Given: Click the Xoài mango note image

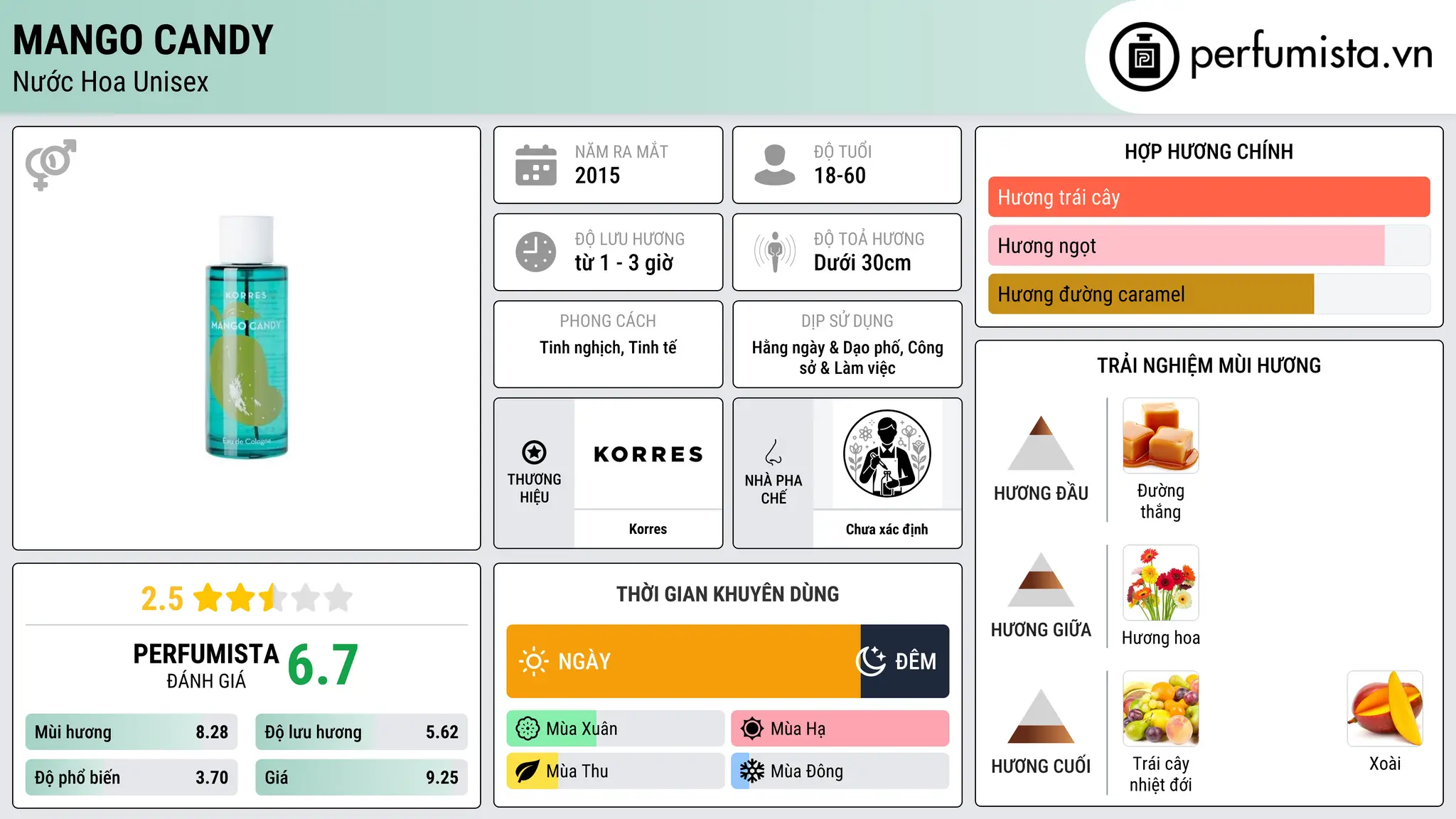Looking at the screenshot, I should point(1385,709).
